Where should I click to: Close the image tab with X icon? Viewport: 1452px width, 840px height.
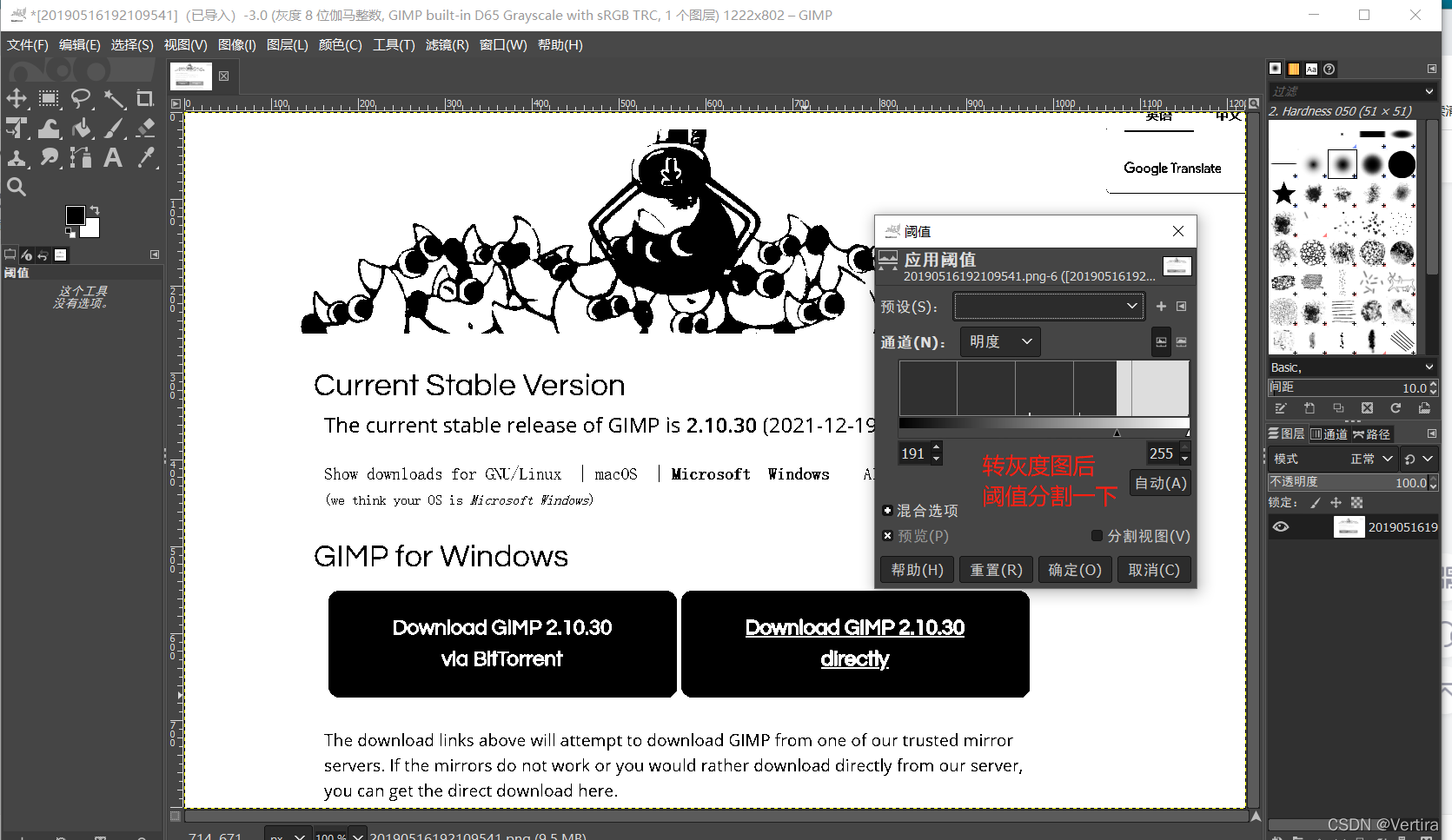coord(224,76)
